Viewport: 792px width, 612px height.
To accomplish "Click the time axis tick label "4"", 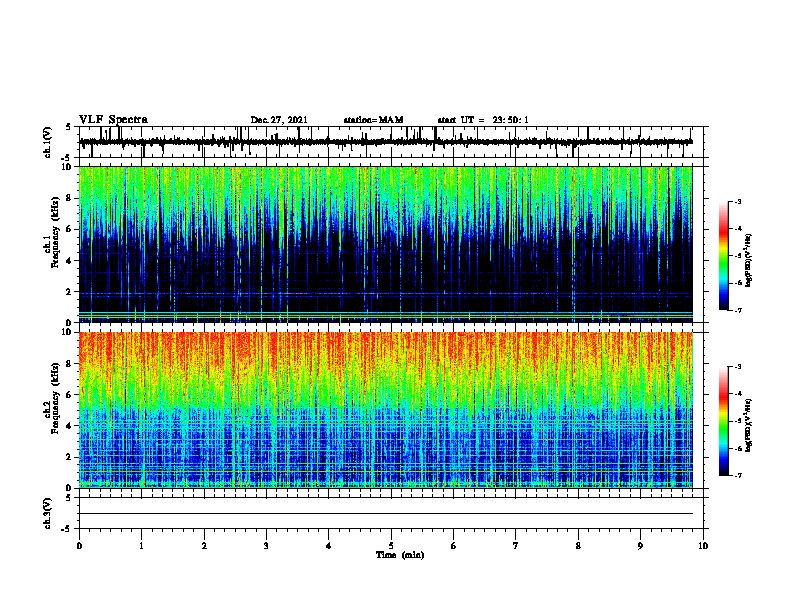I will coord(329,546).
